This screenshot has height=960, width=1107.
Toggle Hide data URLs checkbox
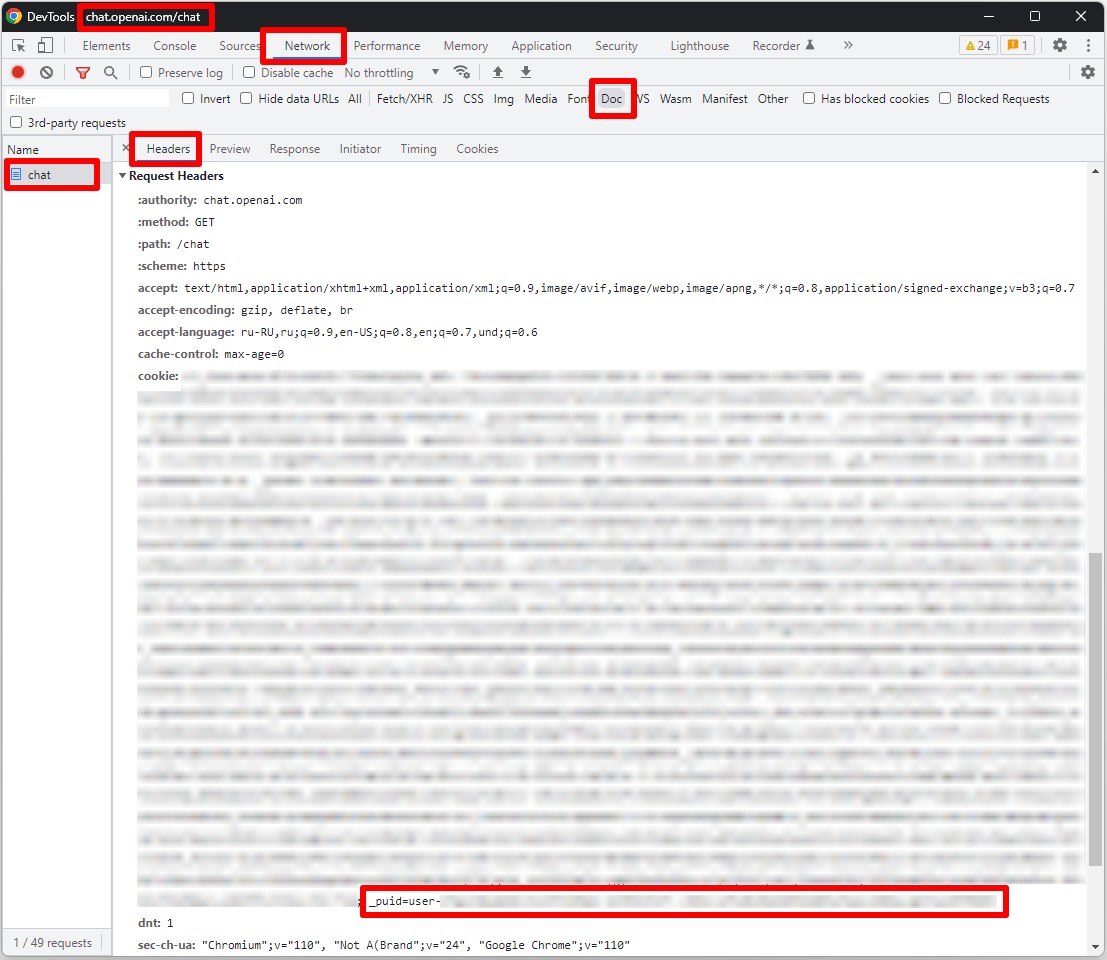246,98
